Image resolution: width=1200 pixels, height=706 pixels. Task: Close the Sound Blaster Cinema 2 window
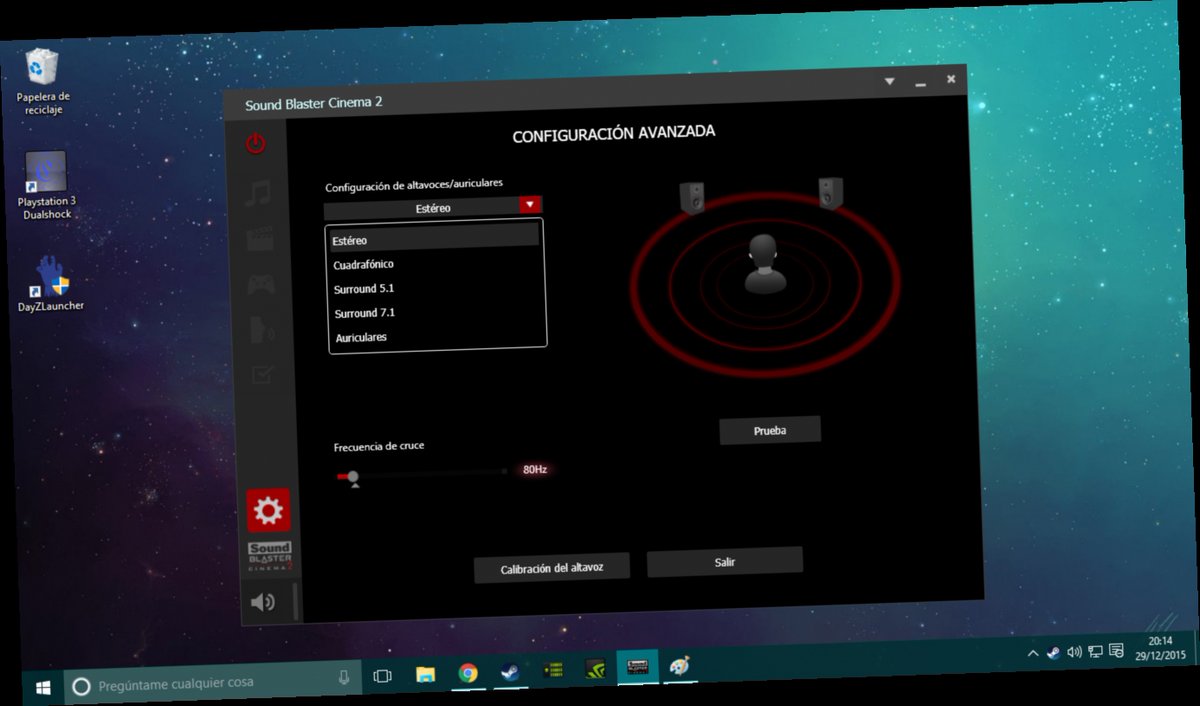tap(951, 78)
